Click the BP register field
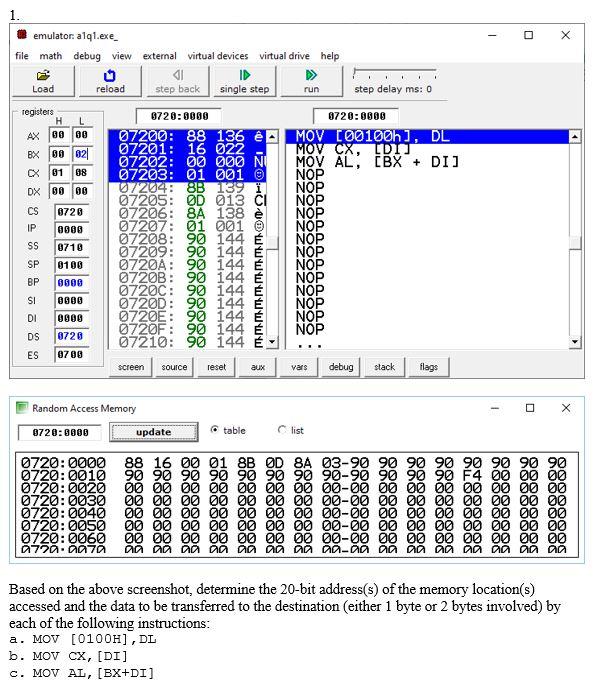The width and height of the screenshot is (601, 682). pos(71,283)
